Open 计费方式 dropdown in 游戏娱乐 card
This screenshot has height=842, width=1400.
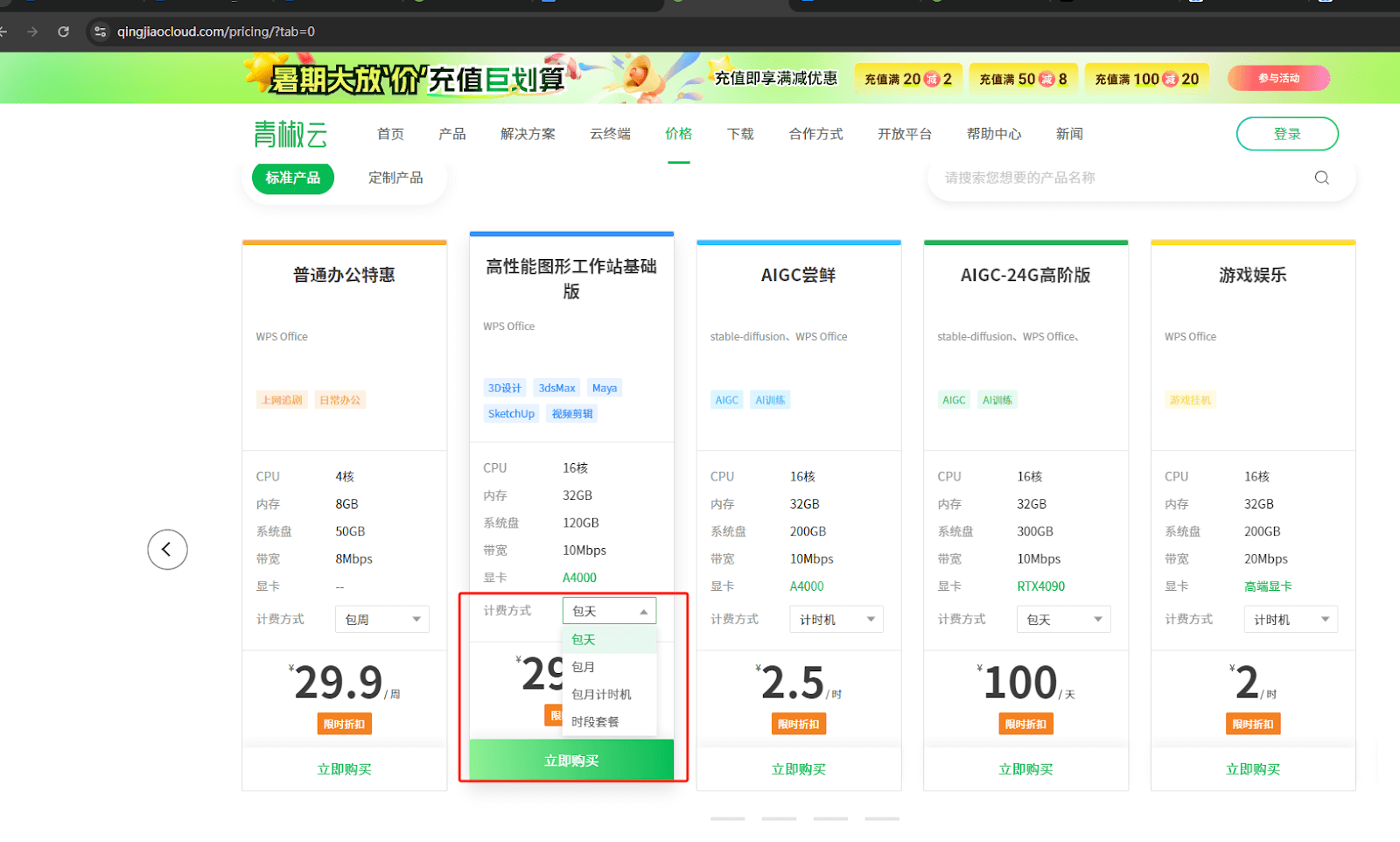coord(1290,620)
